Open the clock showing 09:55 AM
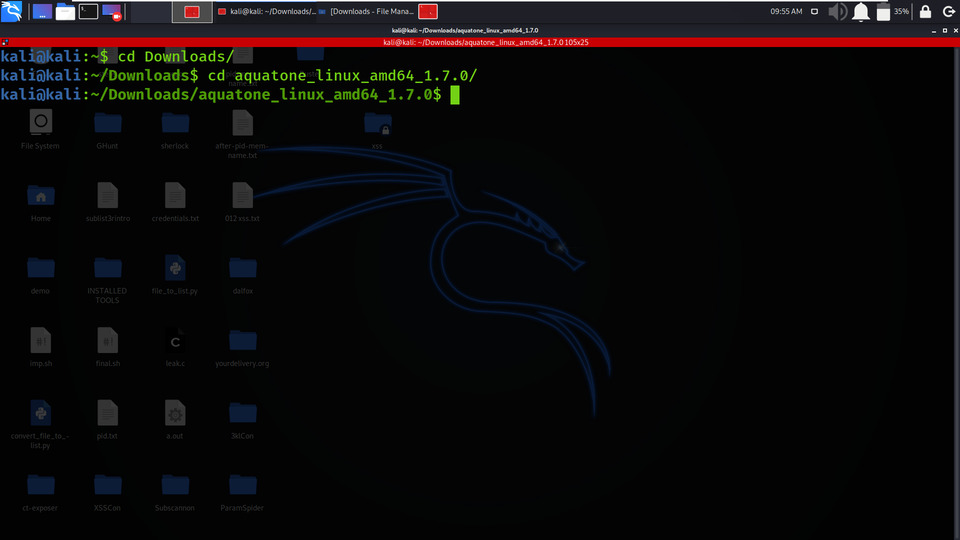This screenshot has height=540, width=960. pos(786,12)
